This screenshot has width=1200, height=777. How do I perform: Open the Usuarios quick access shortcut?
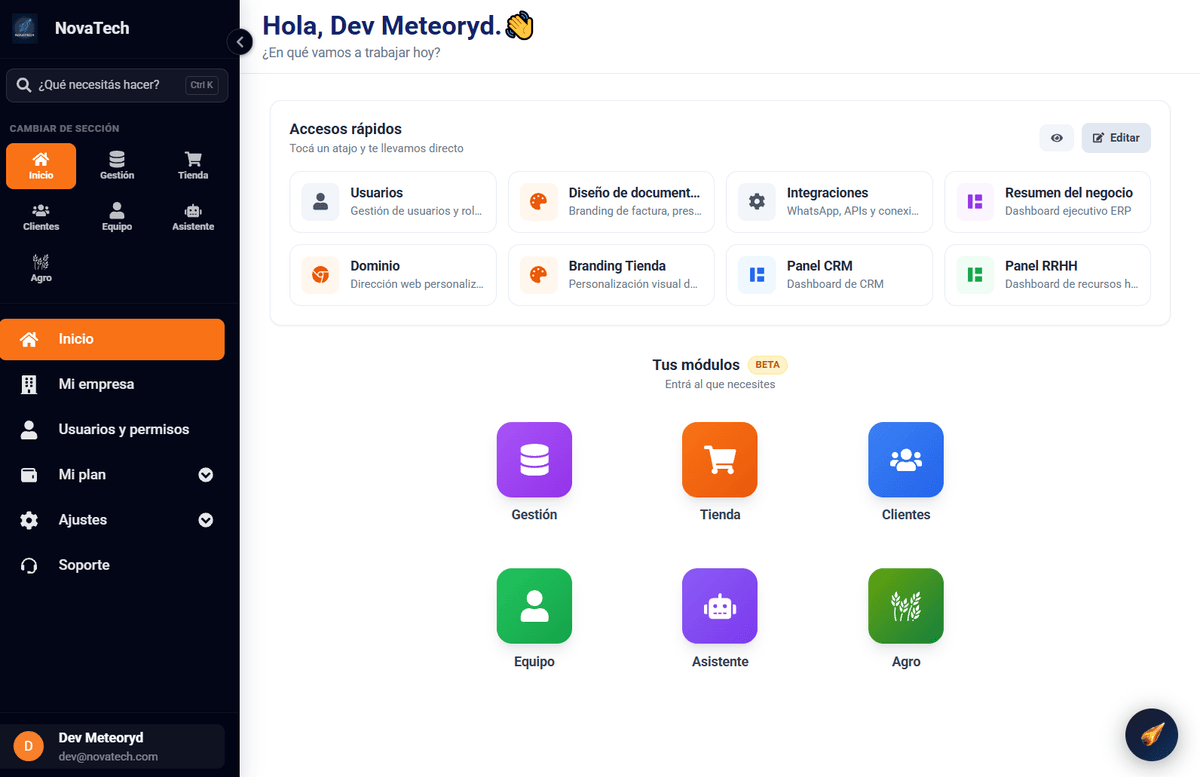[393, 202]
